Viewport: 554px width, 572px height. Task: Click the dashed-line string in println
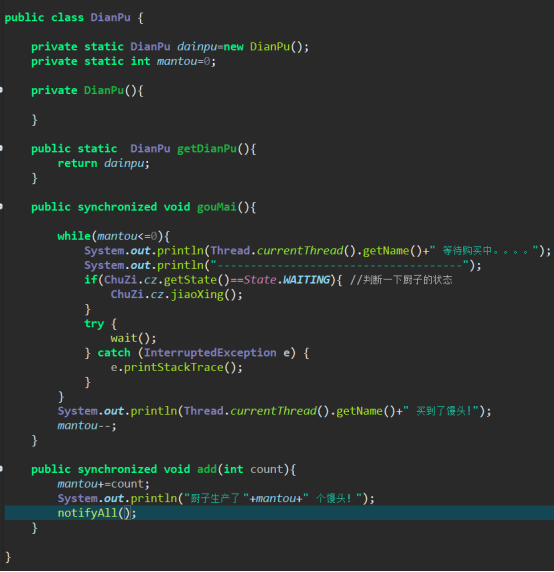pos(339,265)
